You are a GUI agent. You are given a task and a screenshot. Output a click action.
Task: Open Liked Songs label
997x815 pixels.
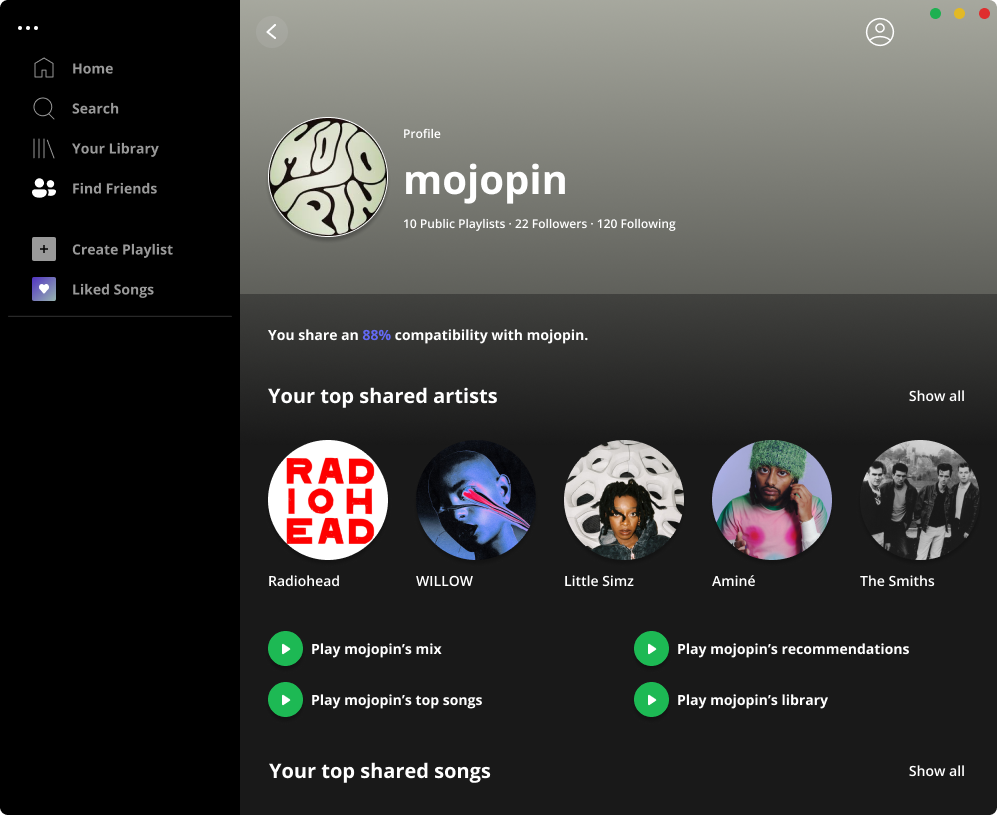(113, 290)
